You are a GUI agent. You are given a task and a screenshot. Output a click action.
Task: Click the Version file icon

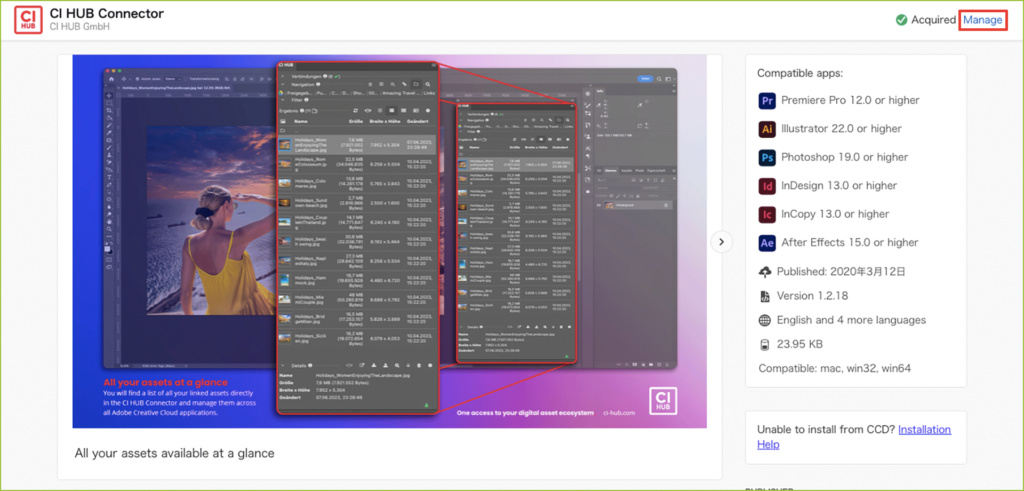click(765, 296)
